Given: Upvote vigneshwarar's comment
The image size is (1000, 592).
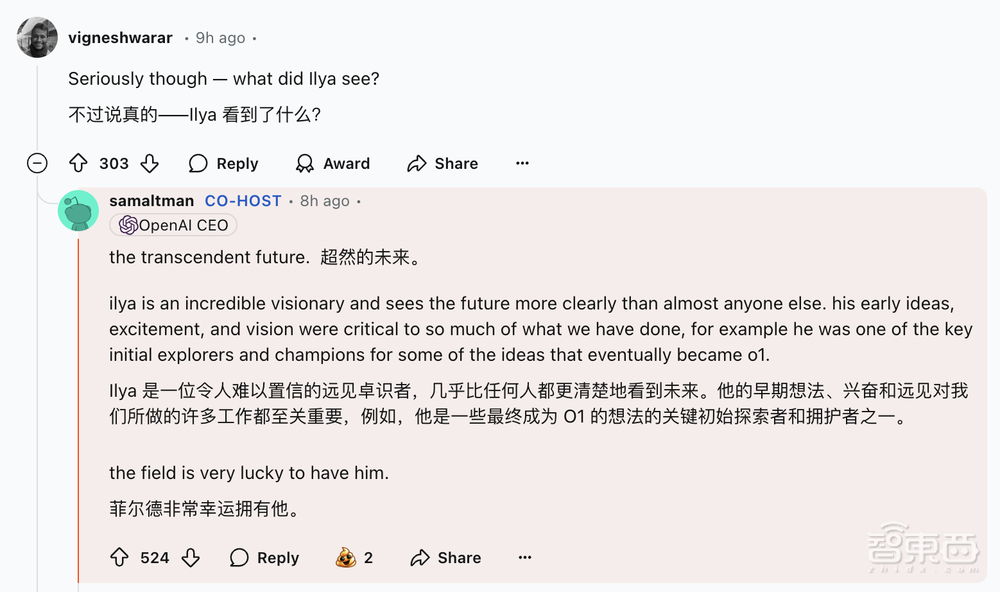Looking at the screenshot, I should click(79, 163).
